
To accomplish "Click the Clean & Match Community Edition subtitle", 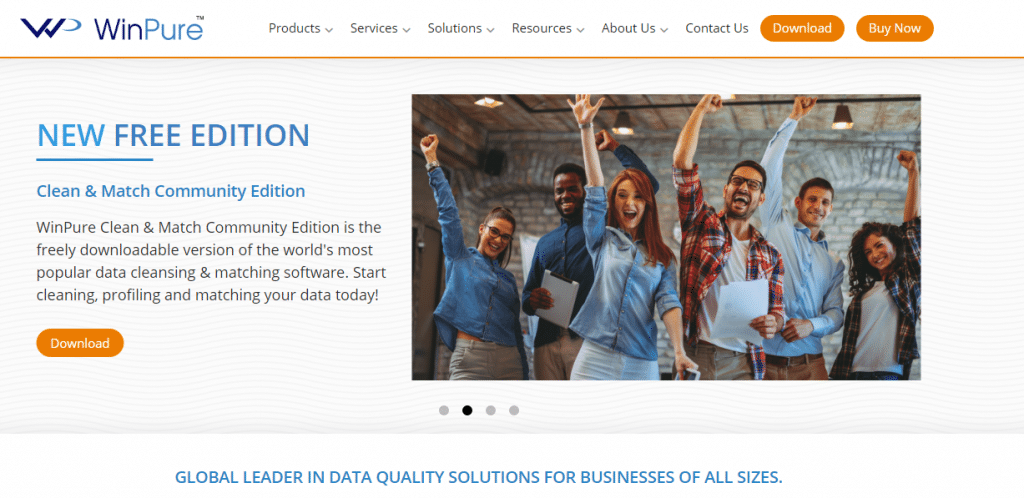I will [171, 191].
